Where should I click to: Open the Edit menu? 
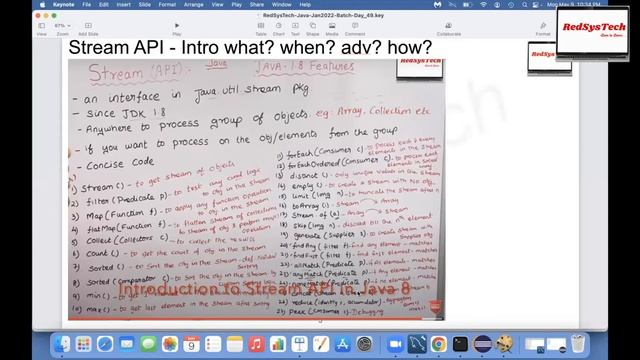point(104,4)
